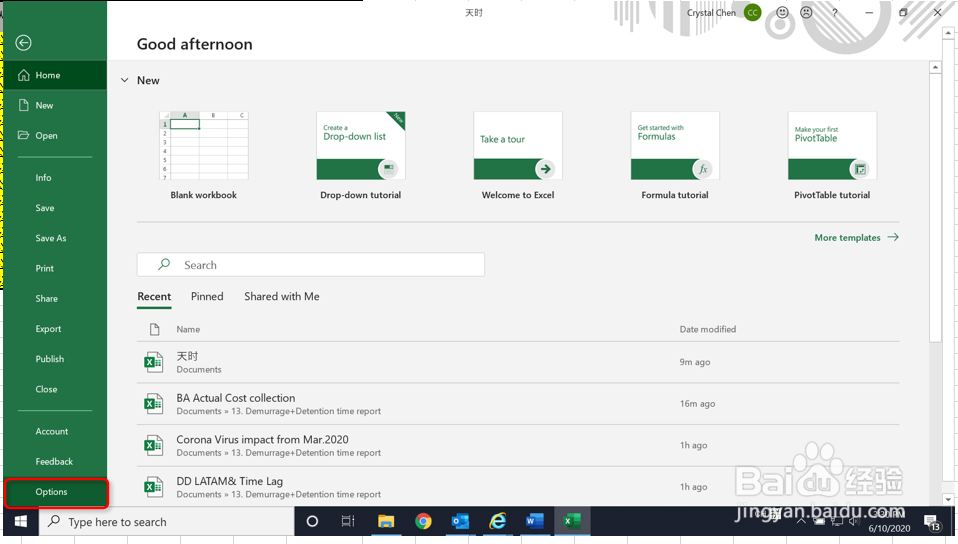
Task: Open Outlook from the taskbar
Action: click(x=460, y=521)
